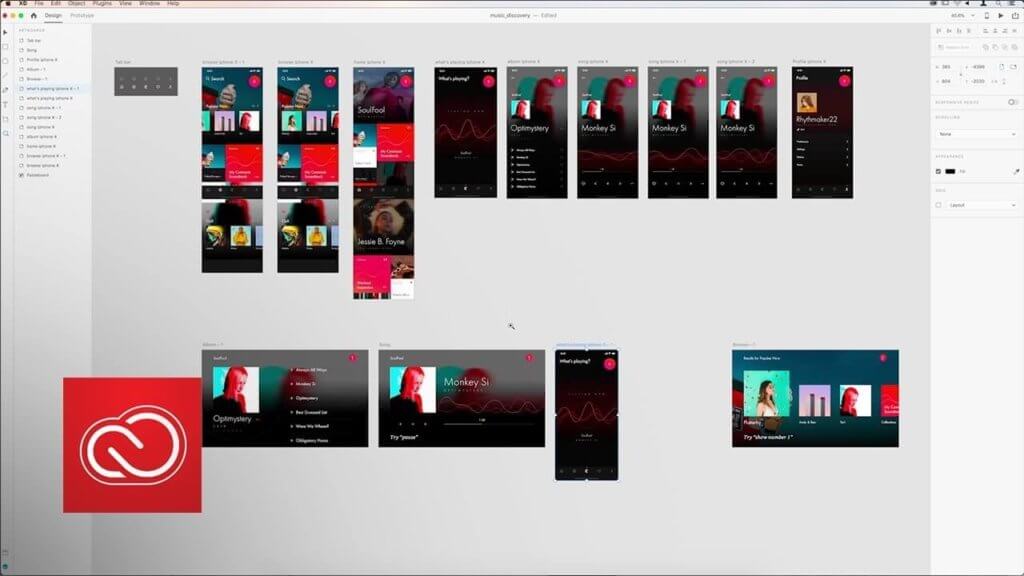This screenshot has width=1024, height=576.
Task: Uncheck the Fill checkbox
Action: coord(938,171)
